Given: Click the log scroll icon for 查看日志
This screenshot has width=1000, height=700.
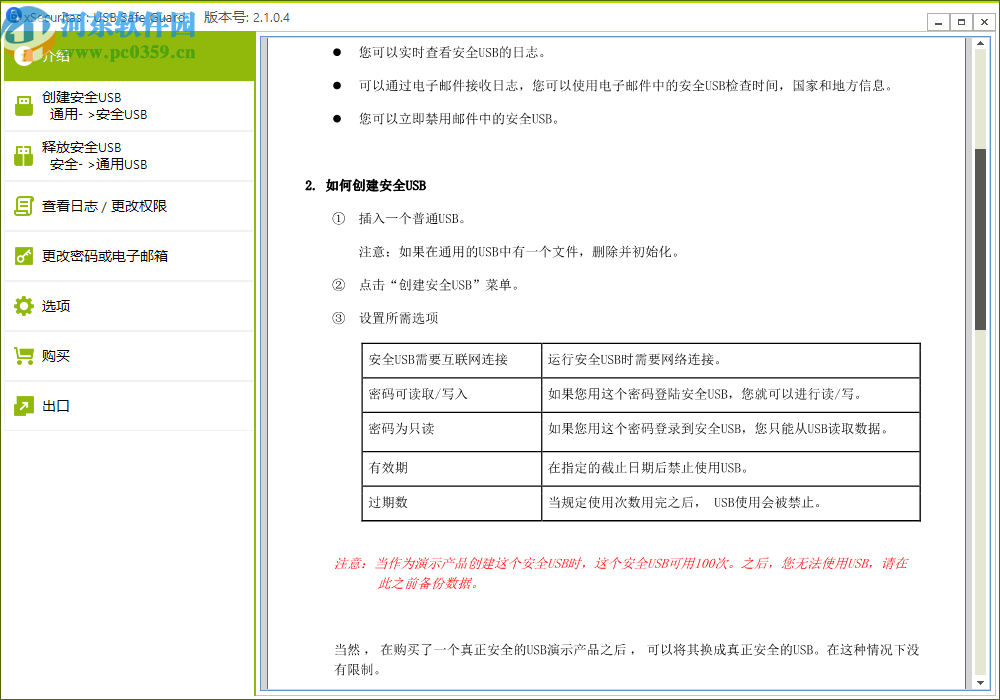Looking at the screenshot, I should pyautogui.click(x=21, y=205).
